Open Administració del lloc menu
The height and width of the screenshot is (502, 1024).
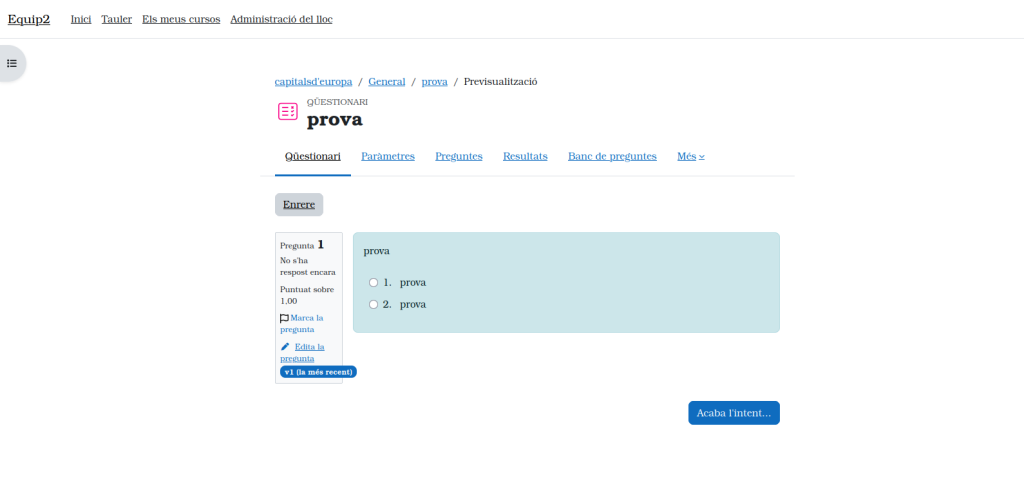[281, 19]
